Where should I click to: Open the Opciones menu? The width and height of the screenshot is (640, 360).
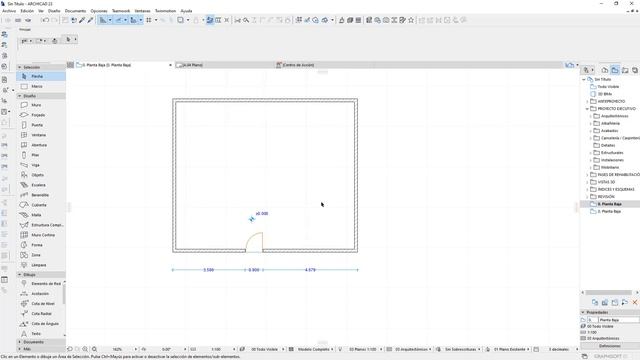click(x=99, y=11)
